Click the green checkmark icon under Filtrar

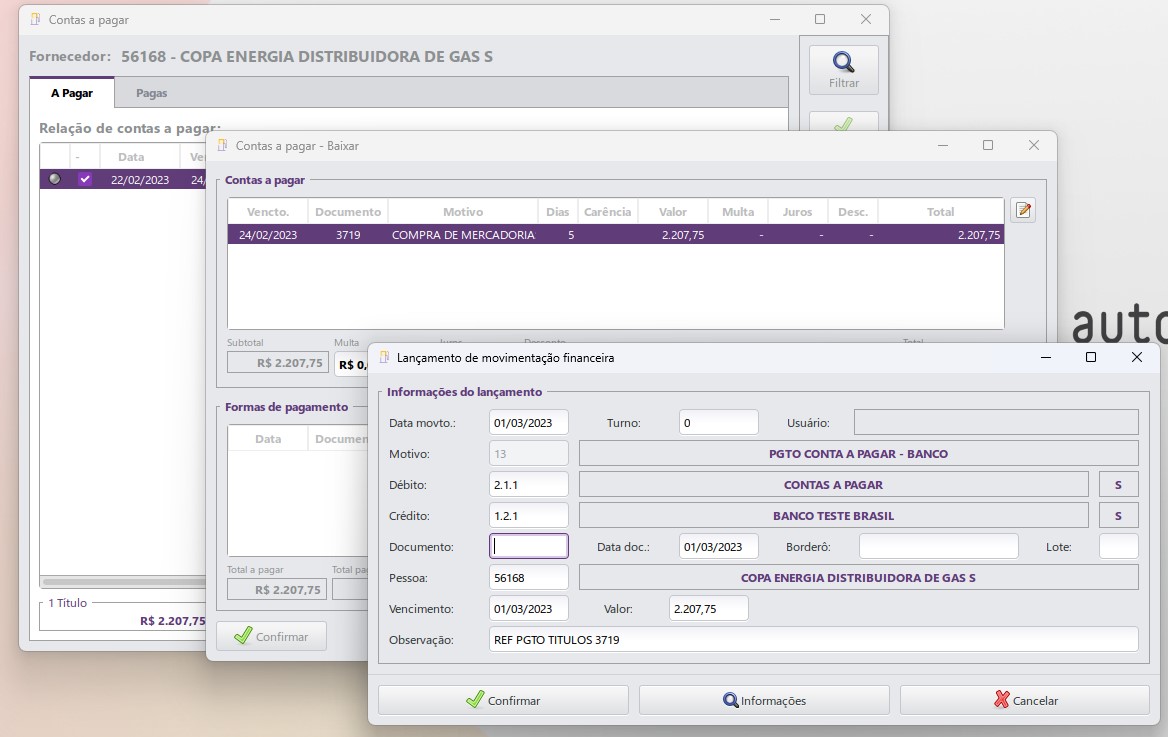(x=843, y=124)
